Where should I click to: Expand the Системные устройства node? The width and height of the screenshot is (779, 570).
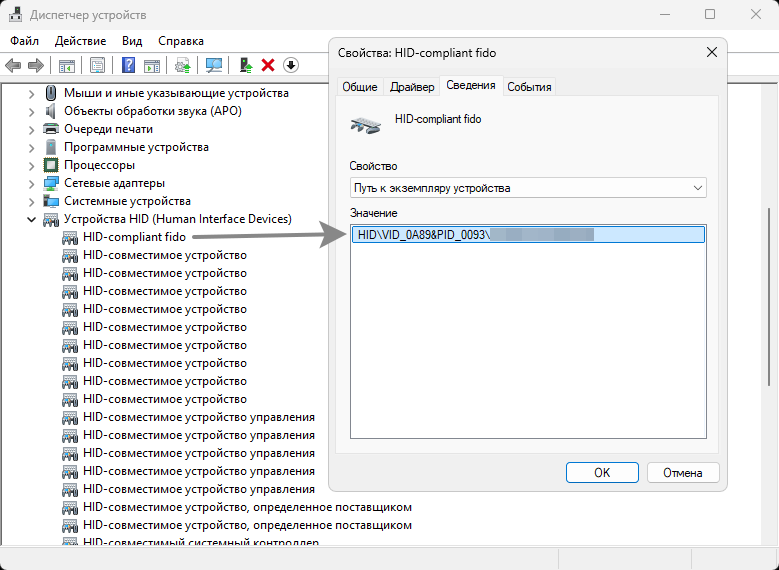pyautogui.click(x=31, y=201)
